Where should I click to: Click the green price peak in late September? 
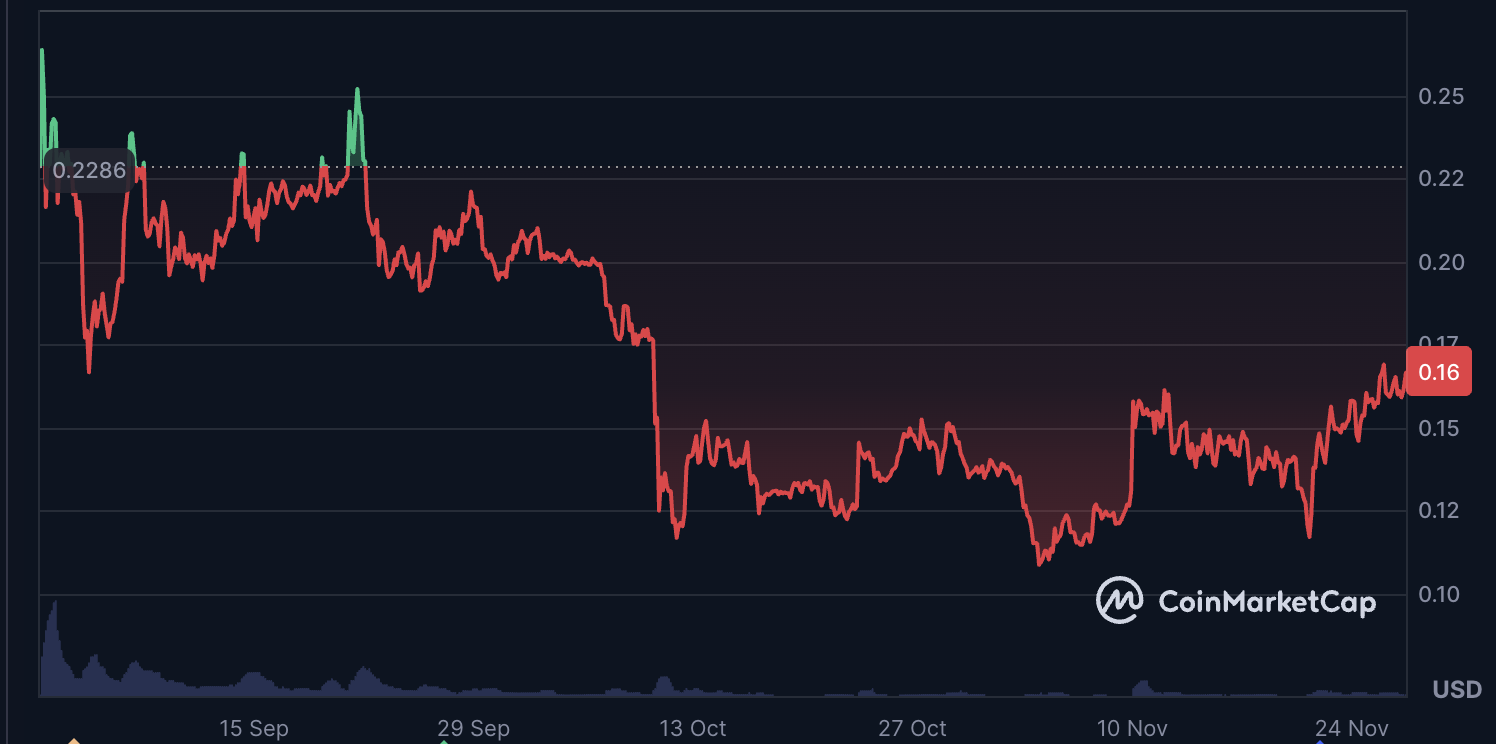[357, 92]
